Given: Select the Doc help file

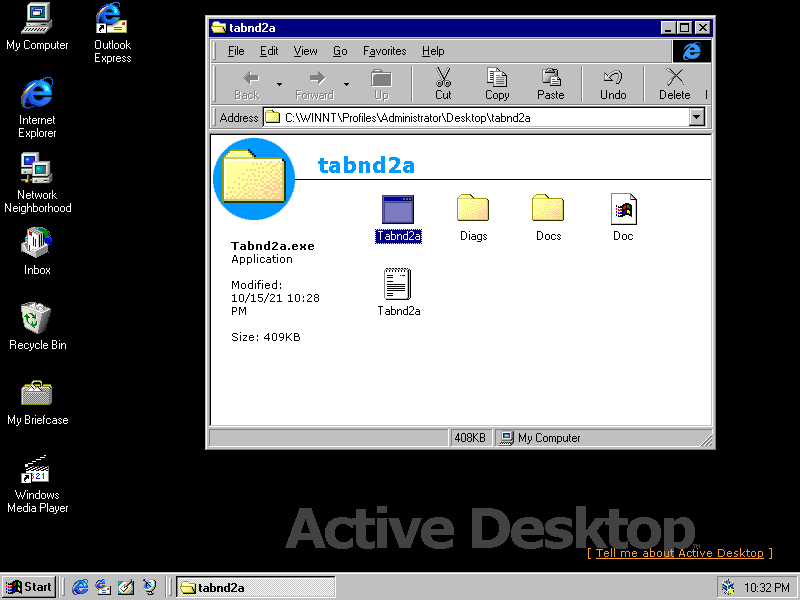Looking at the screenshot, I should pos(623,218).
